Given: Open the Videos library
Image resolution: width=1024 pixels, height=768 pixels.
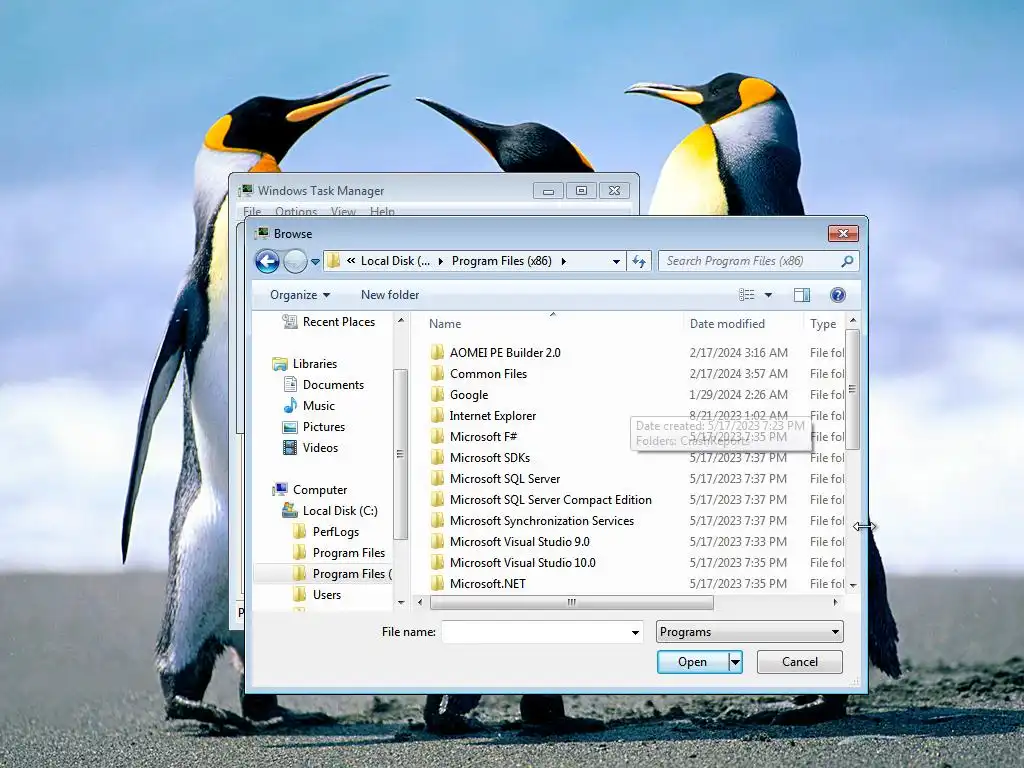Looking at the screenshot, I should 311,448.
